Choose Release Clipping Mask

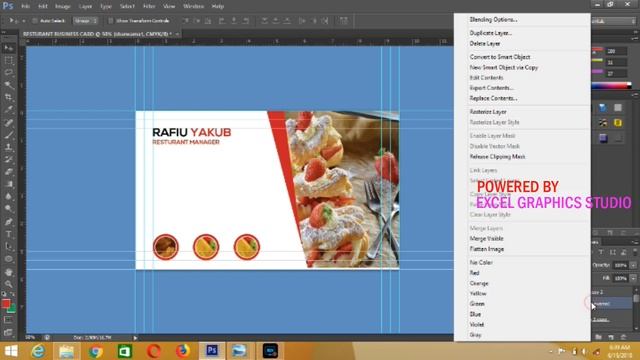(497, 157)
